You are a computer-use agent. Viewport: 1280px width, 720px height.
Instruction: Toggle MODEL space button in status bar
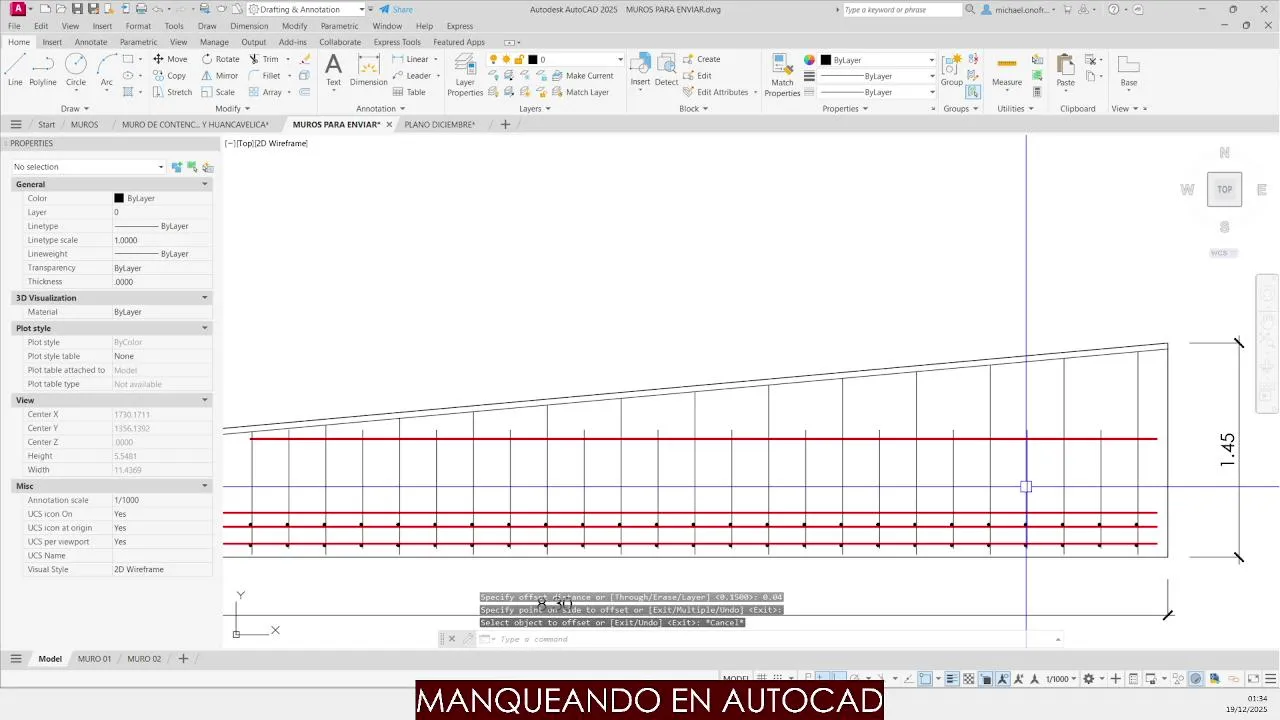point(736,679)
